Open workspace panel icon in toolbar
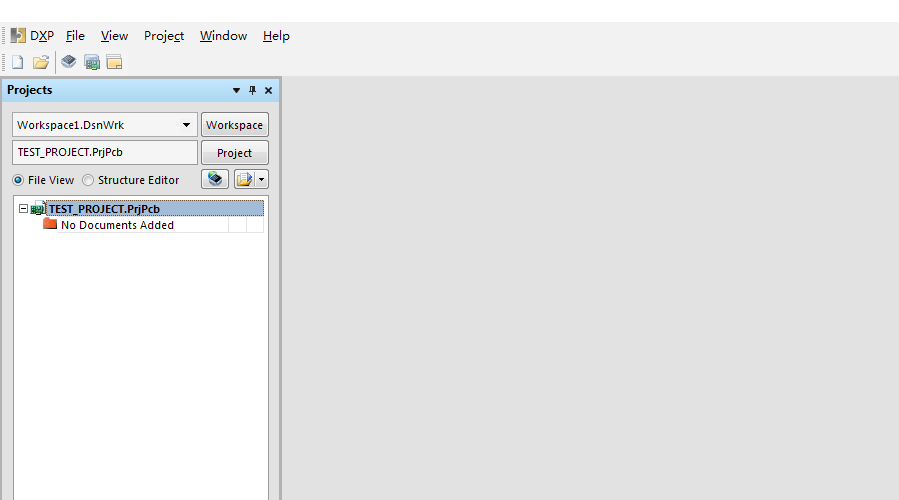 [114, 62]
